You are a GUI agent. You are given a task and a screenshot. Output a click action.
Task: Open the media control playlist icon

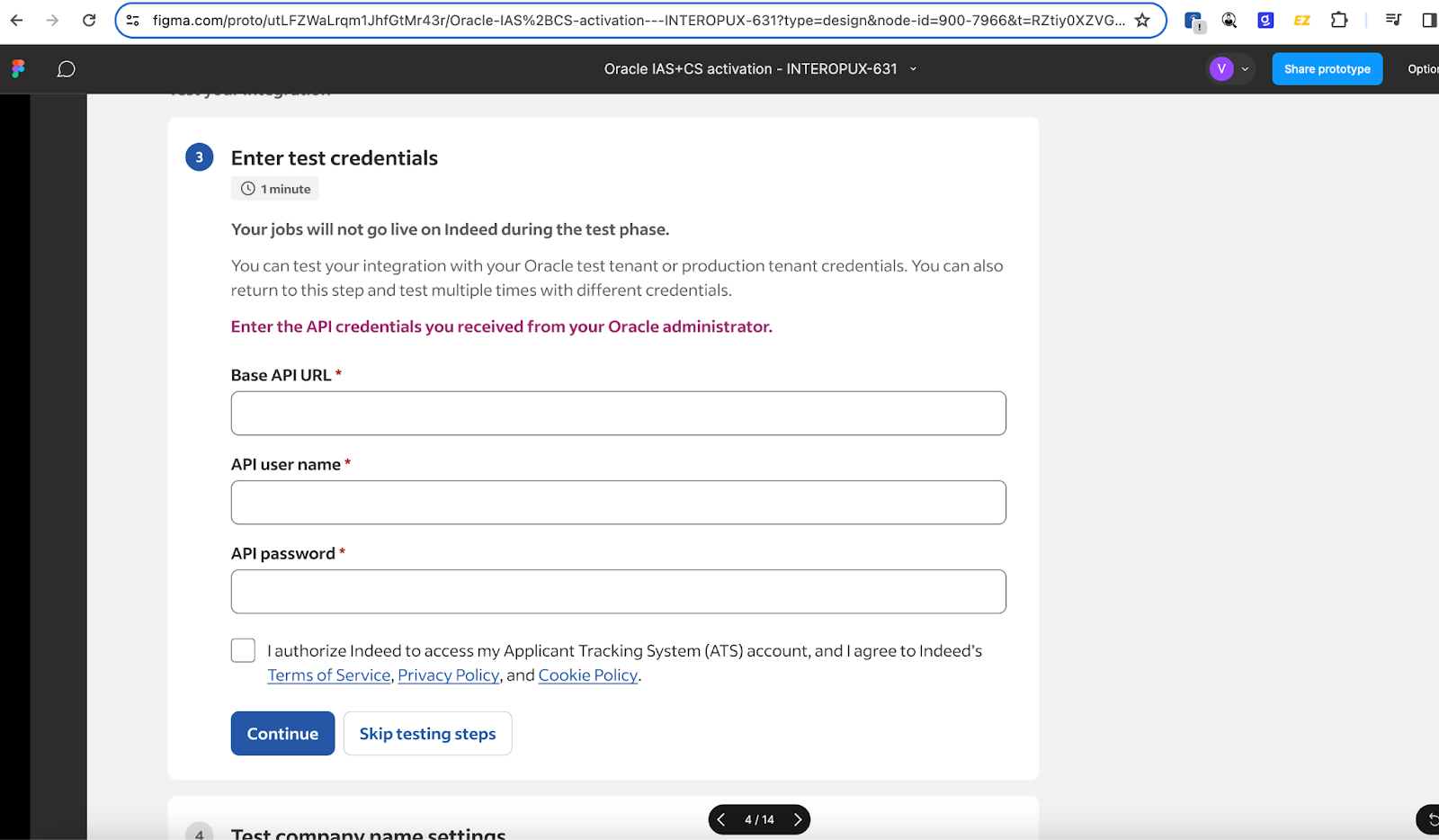pyautogui.click(x=1393, y=20)
